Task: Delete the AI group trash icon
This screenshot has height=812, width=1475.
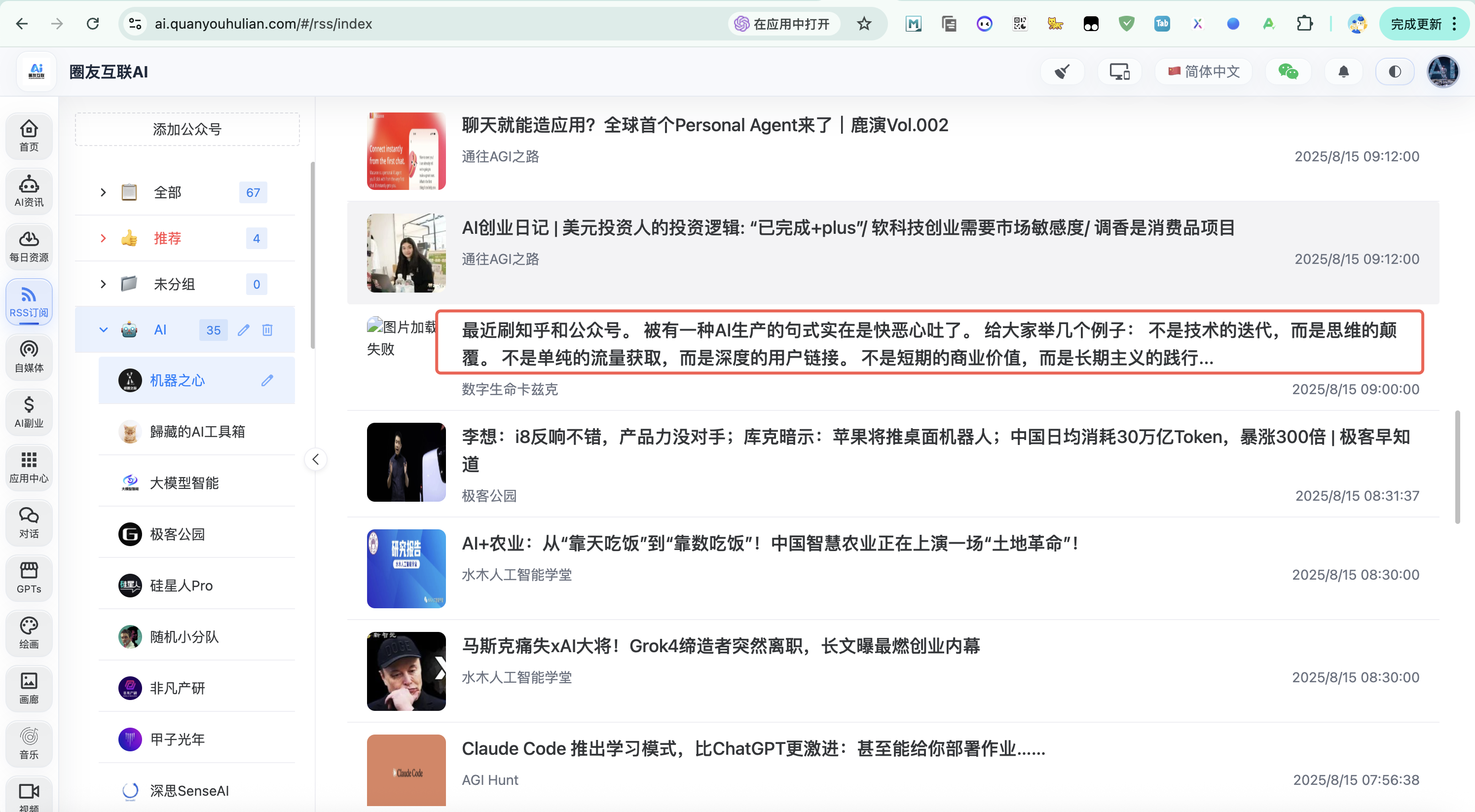Action: [x=267, y=330]
